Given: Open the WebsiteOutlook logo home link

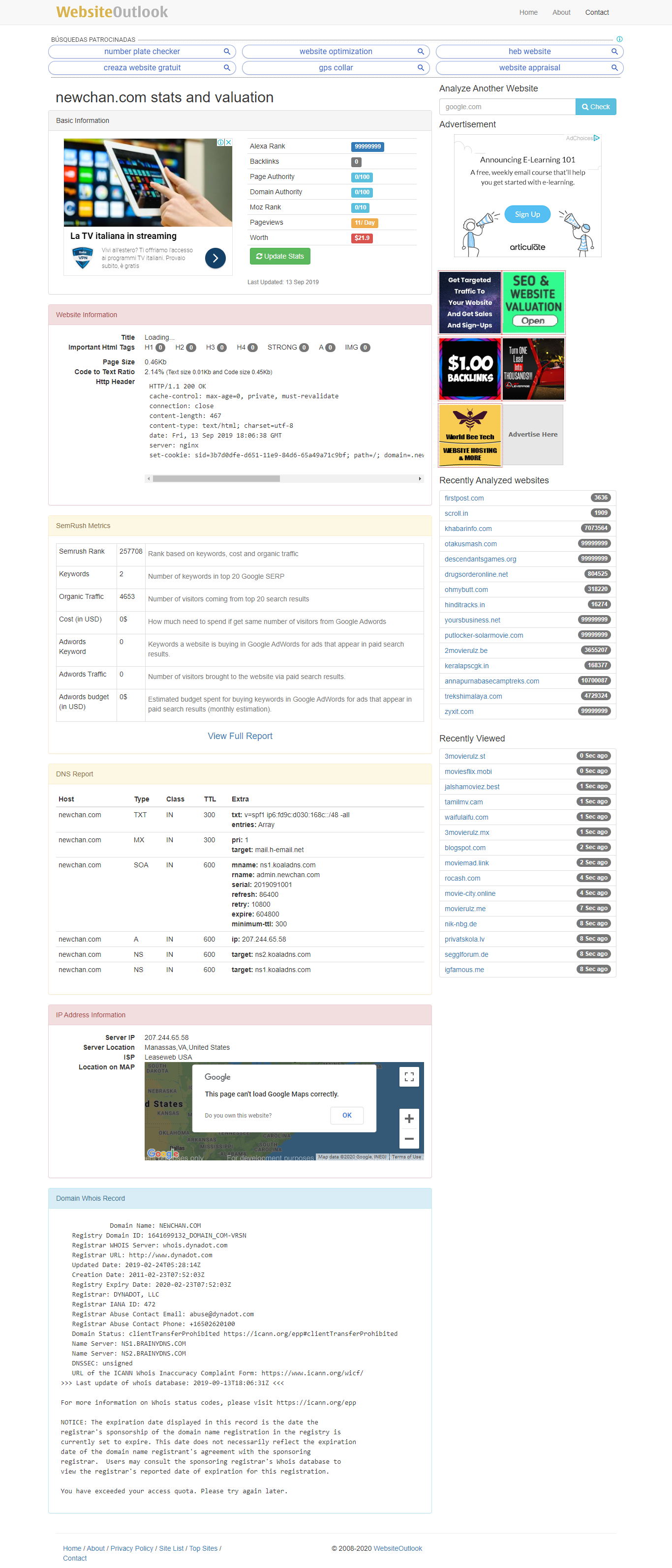Looking at the screenshot, I should (x=112, y=12).
